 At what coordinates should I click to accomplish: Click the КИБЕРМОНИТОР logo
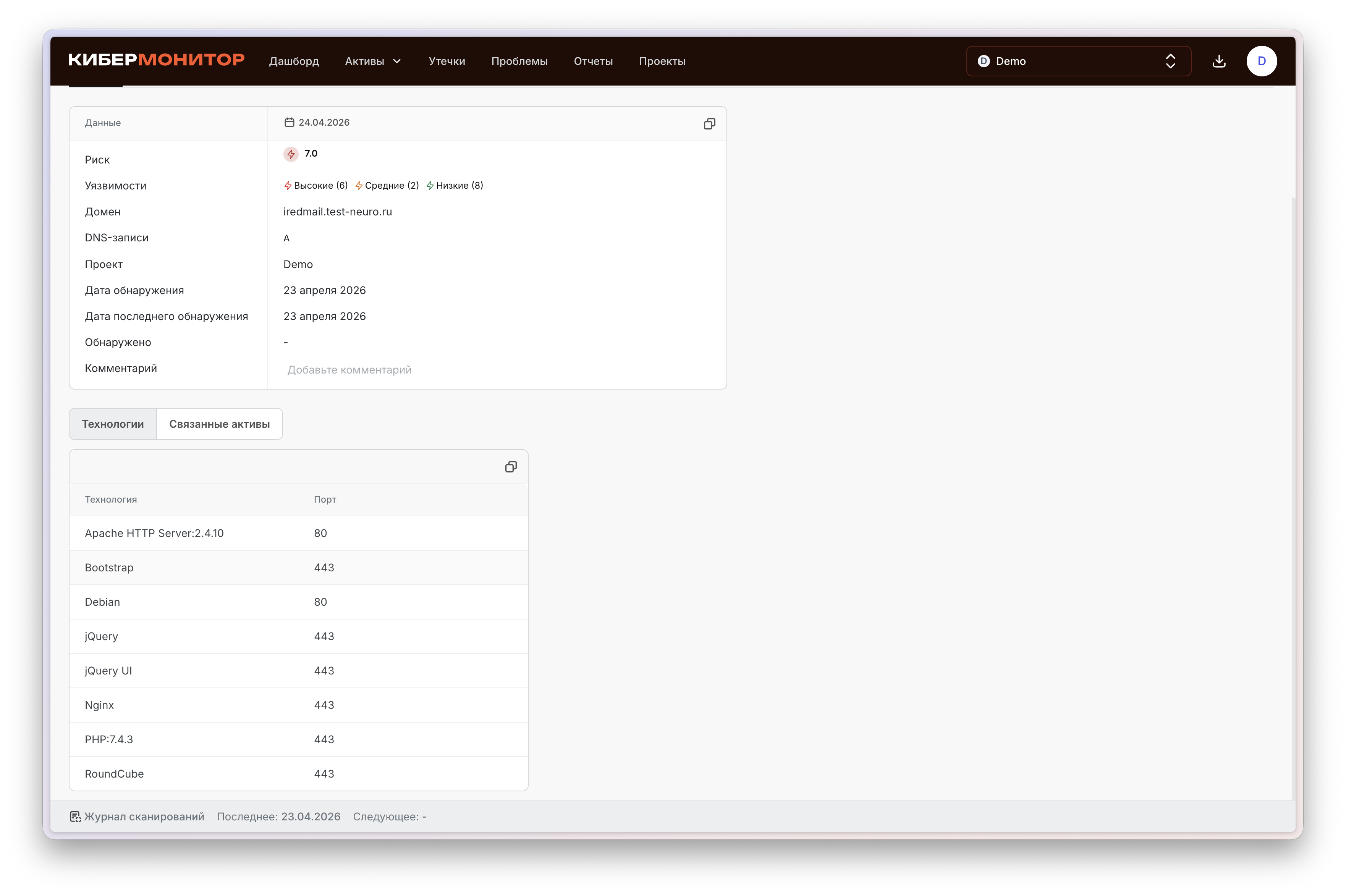(x=157, y=60)
